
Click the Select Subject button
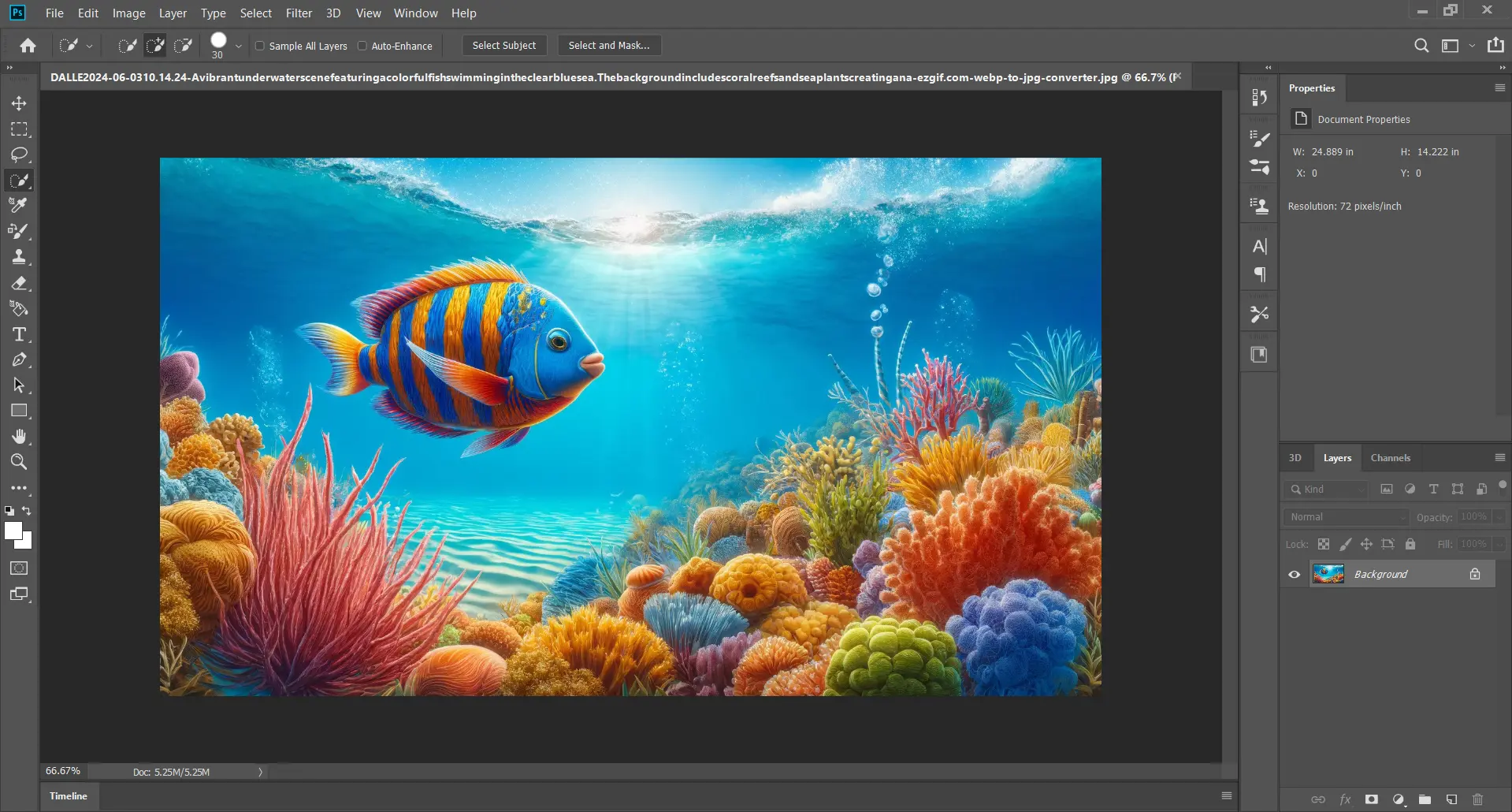pos(504,46)
